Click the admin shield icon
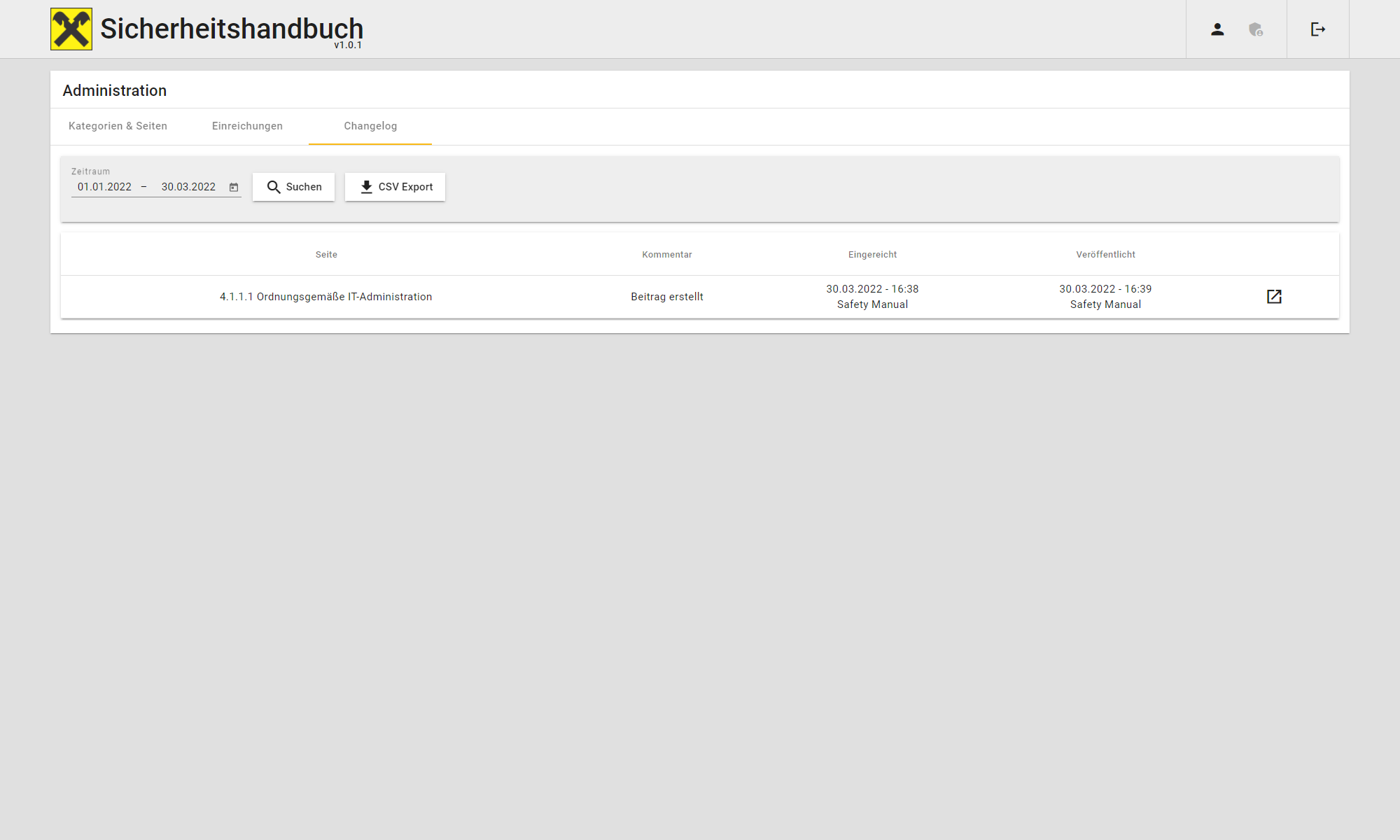This screenshot has width=1400, height=840. tap(1256, 29)
